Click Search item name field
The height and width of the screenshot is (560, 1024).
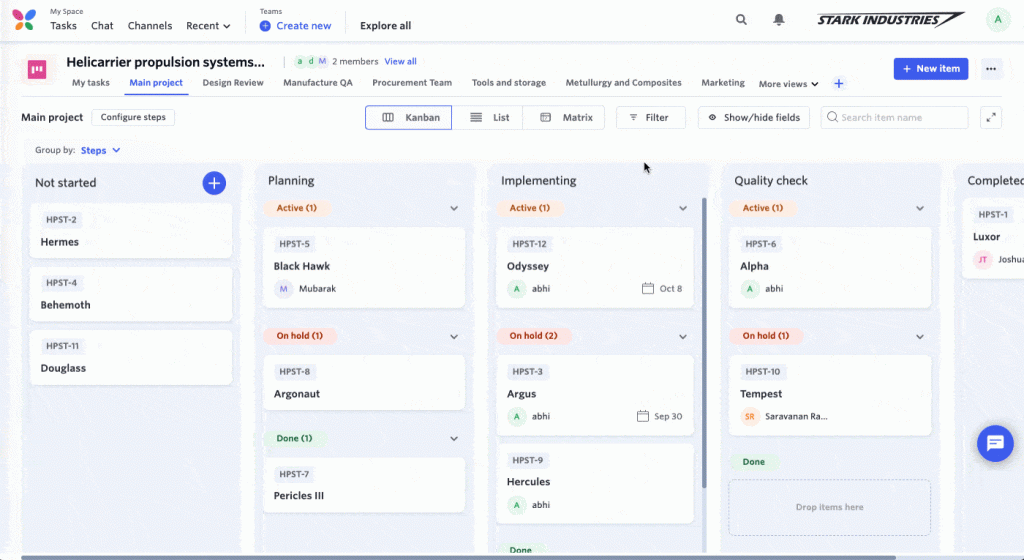coord(894,117)
